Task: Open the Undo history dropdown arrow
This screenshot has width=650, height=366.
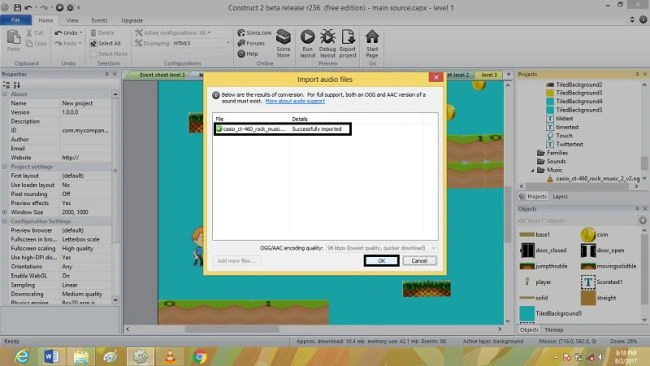Action: pyautogui.click(x=81, y=33)
